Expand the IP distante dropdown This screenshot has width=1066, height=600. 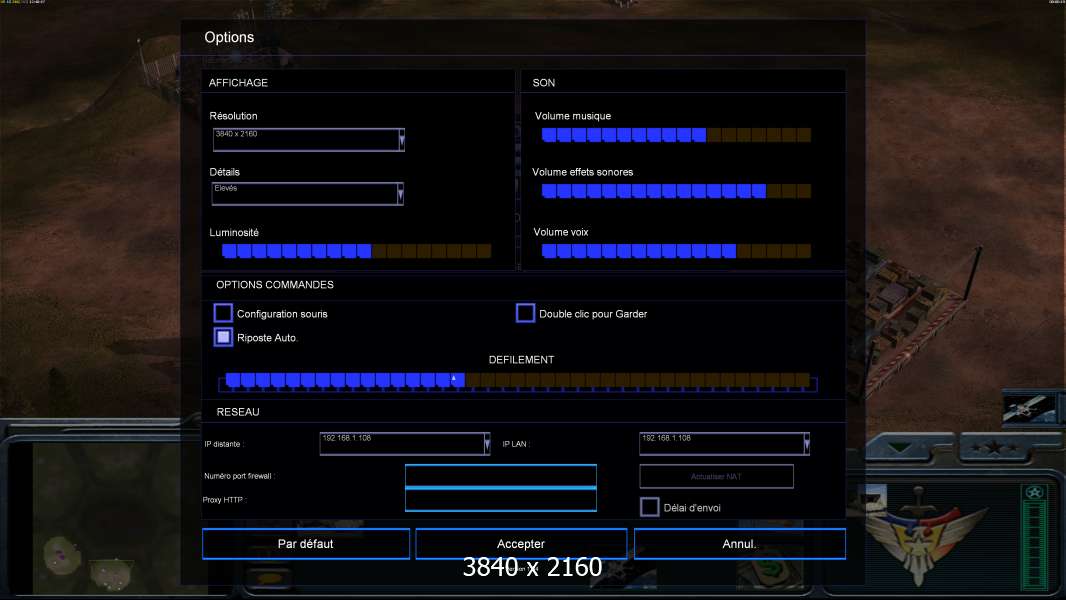coord(487,444)
